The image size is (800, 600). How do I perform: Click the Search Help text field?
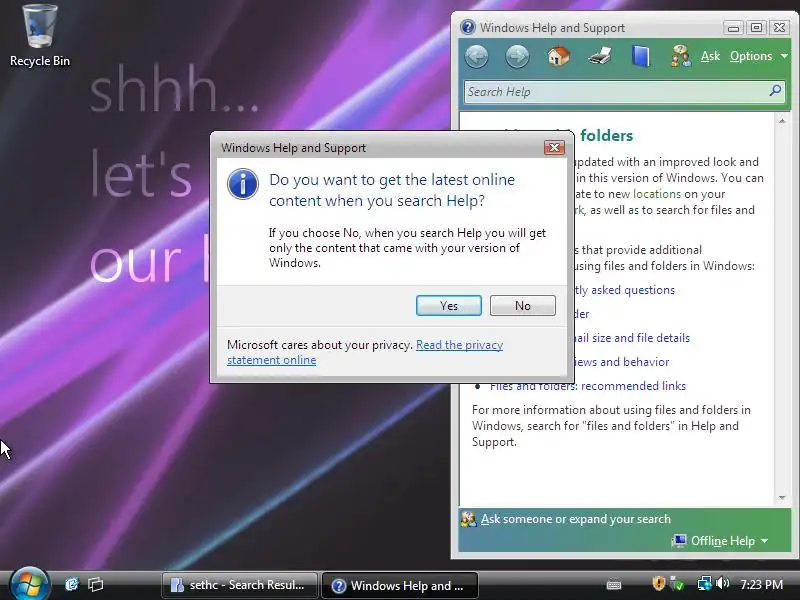pyautogui.click(x=615, y=92)
